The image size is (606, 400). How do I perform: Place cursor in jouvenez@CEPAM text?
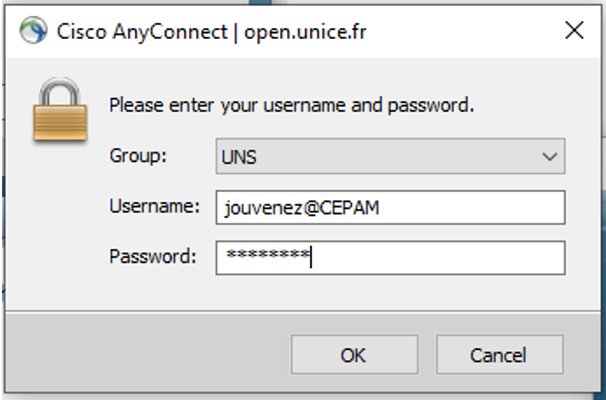click(302, 208)
